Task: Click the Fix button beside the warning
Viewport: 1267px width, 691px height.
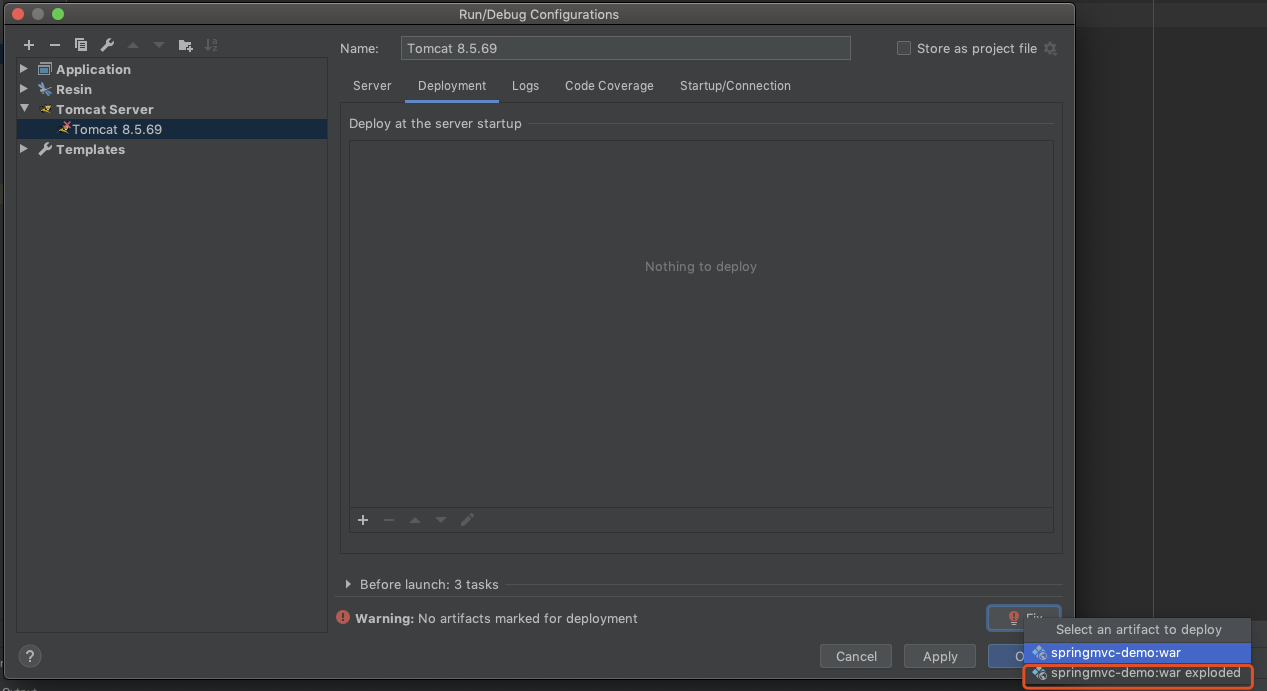Action: click(x=1023, y=618)
